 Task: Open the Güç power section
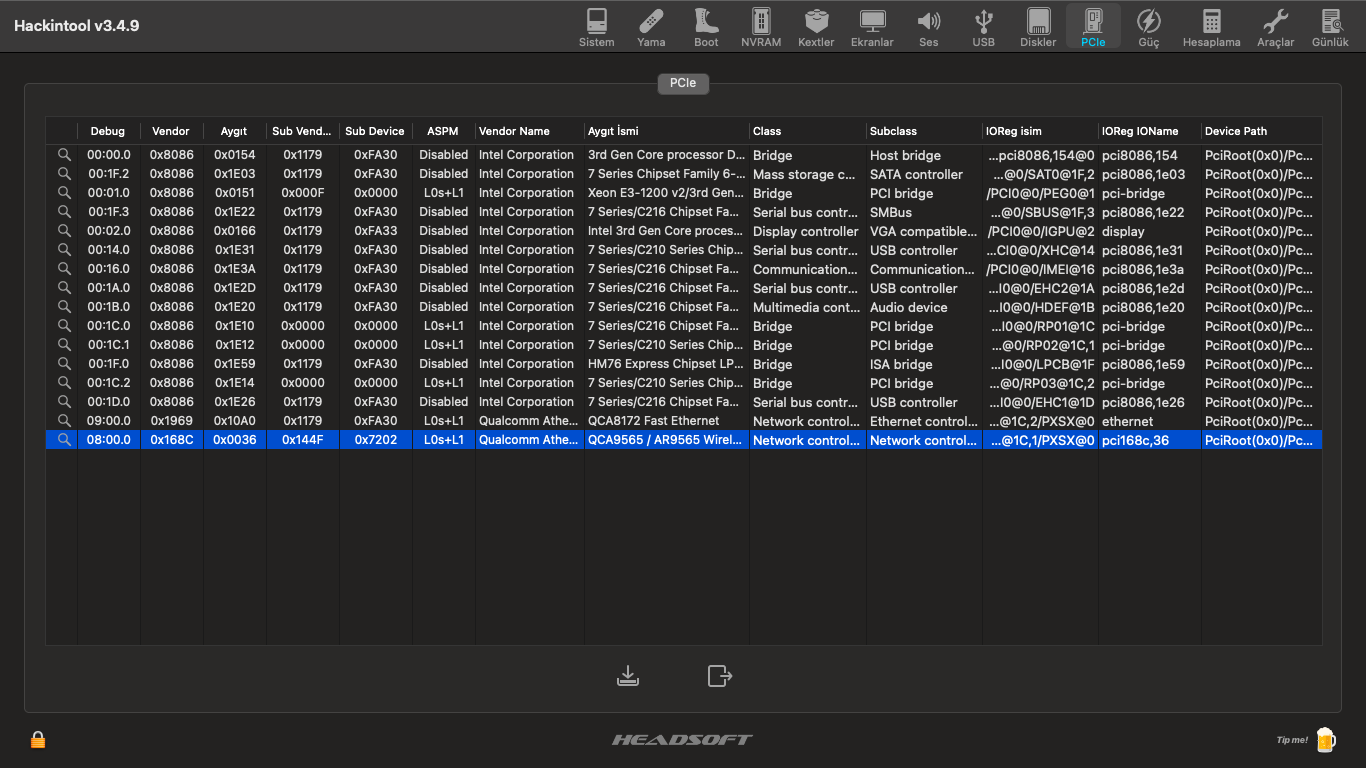tap(1149, 27)
